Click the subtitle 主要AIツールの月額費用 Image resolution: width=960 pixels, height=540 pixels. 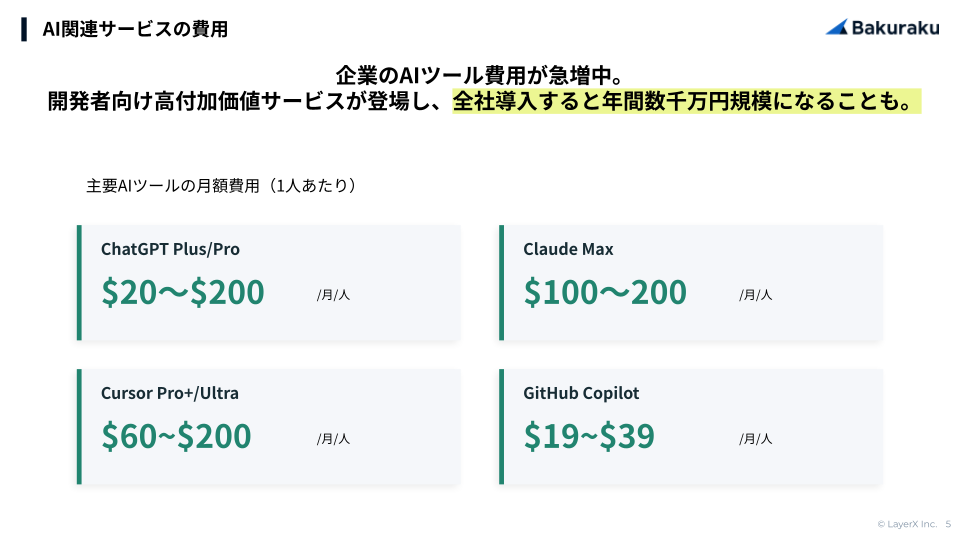tap(222, 186)
